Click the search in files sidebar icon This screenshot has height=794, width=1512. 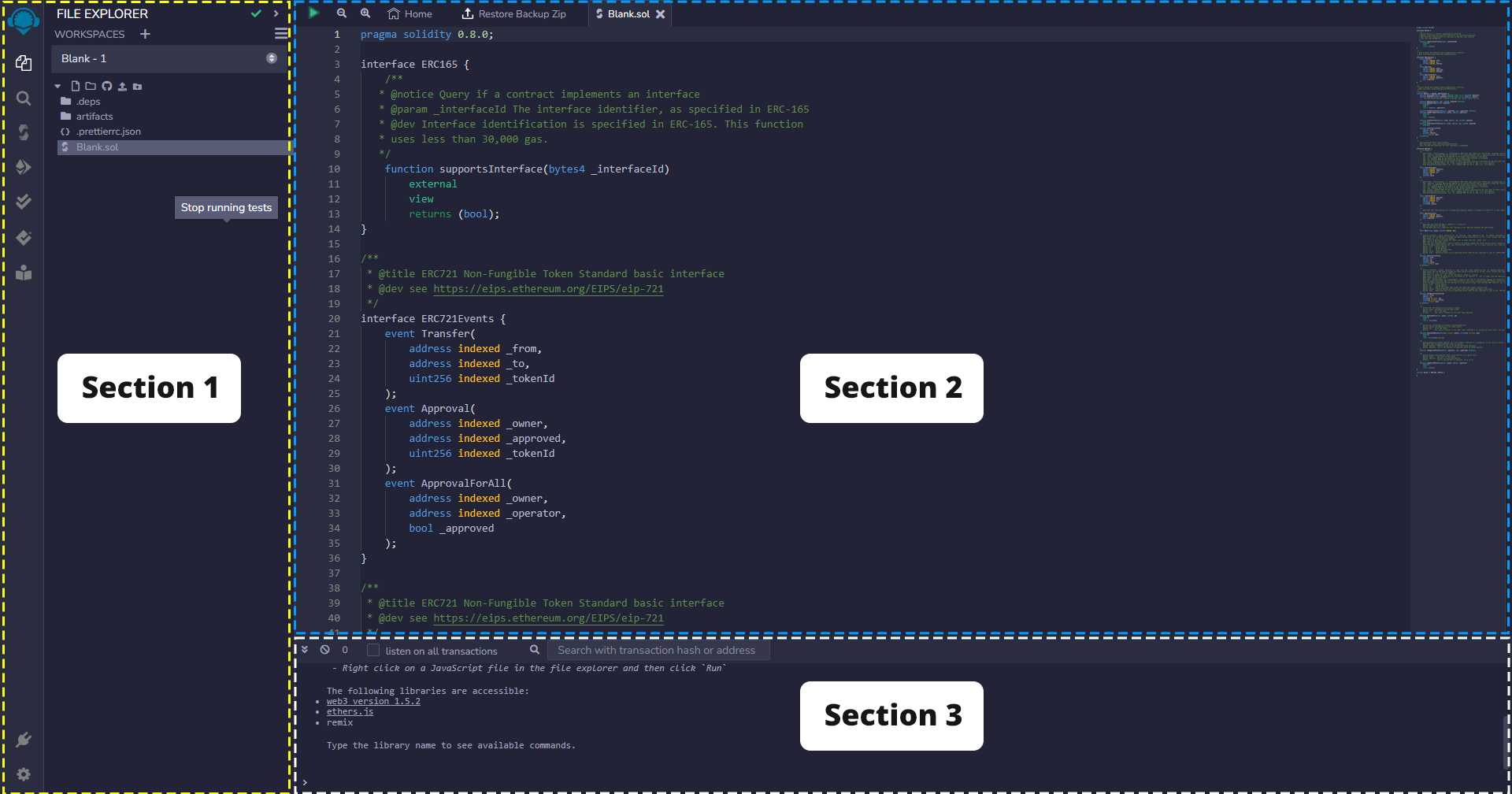pos(24,98)
